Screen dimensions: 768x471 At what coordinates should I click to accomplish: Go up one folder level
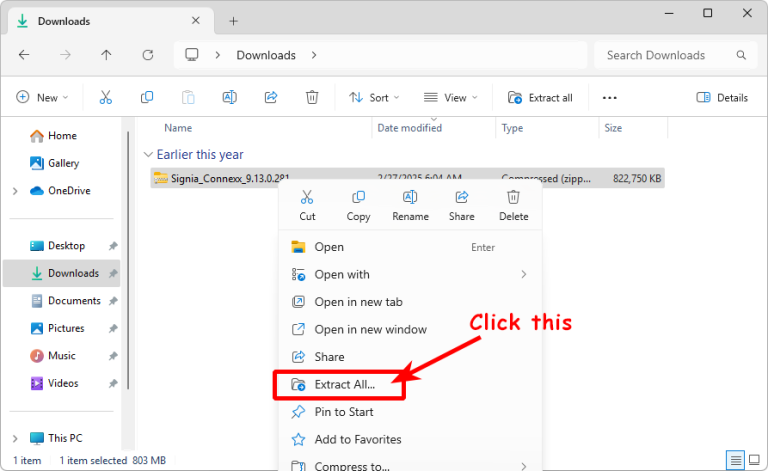click(x=107, y=55)
